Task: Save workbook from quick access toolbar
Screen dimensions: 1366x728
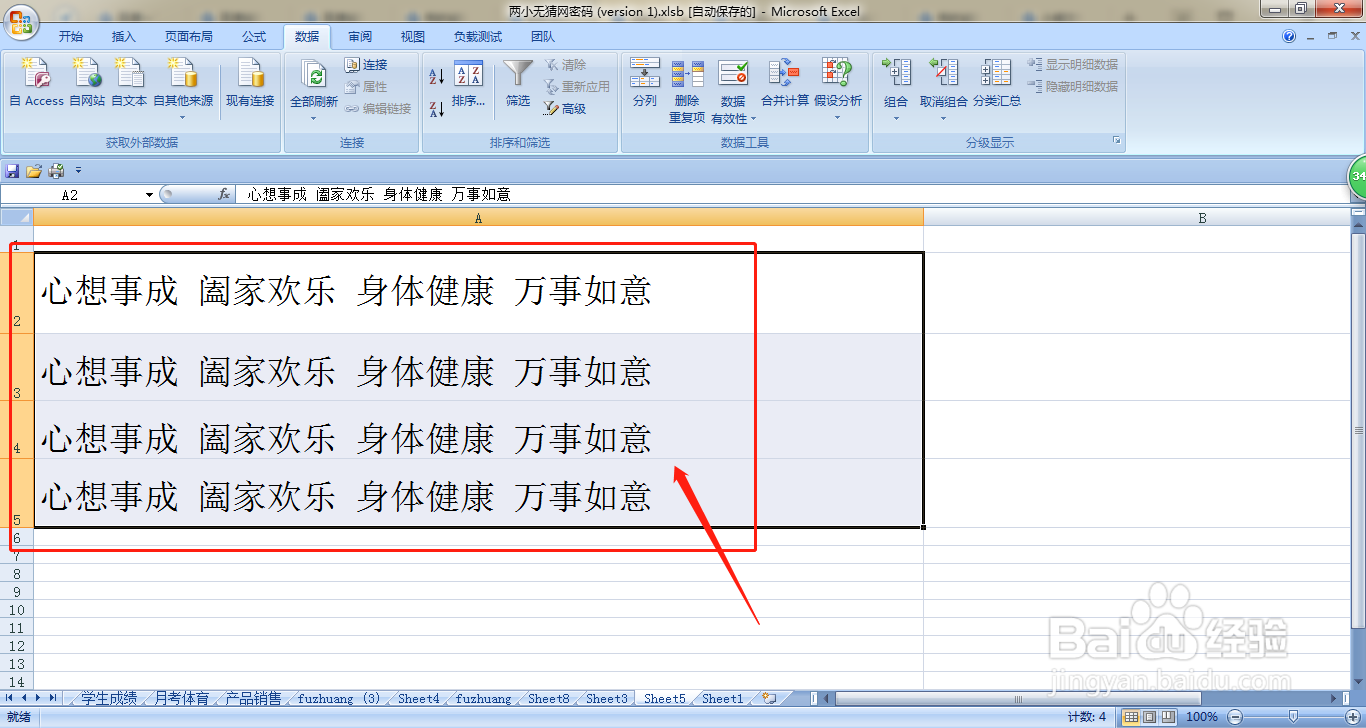Action: [12, 171]
